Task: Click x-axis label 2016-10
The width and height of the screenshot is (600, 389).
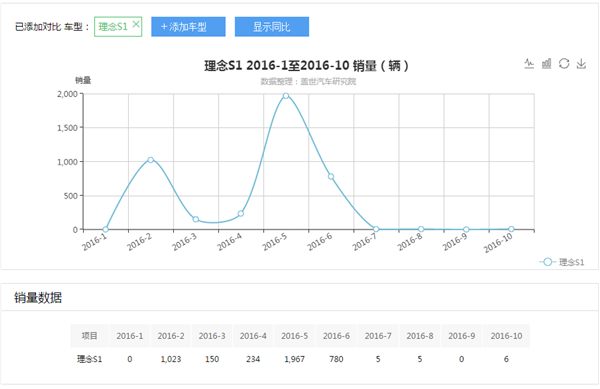Action: [x=497, y=243]
